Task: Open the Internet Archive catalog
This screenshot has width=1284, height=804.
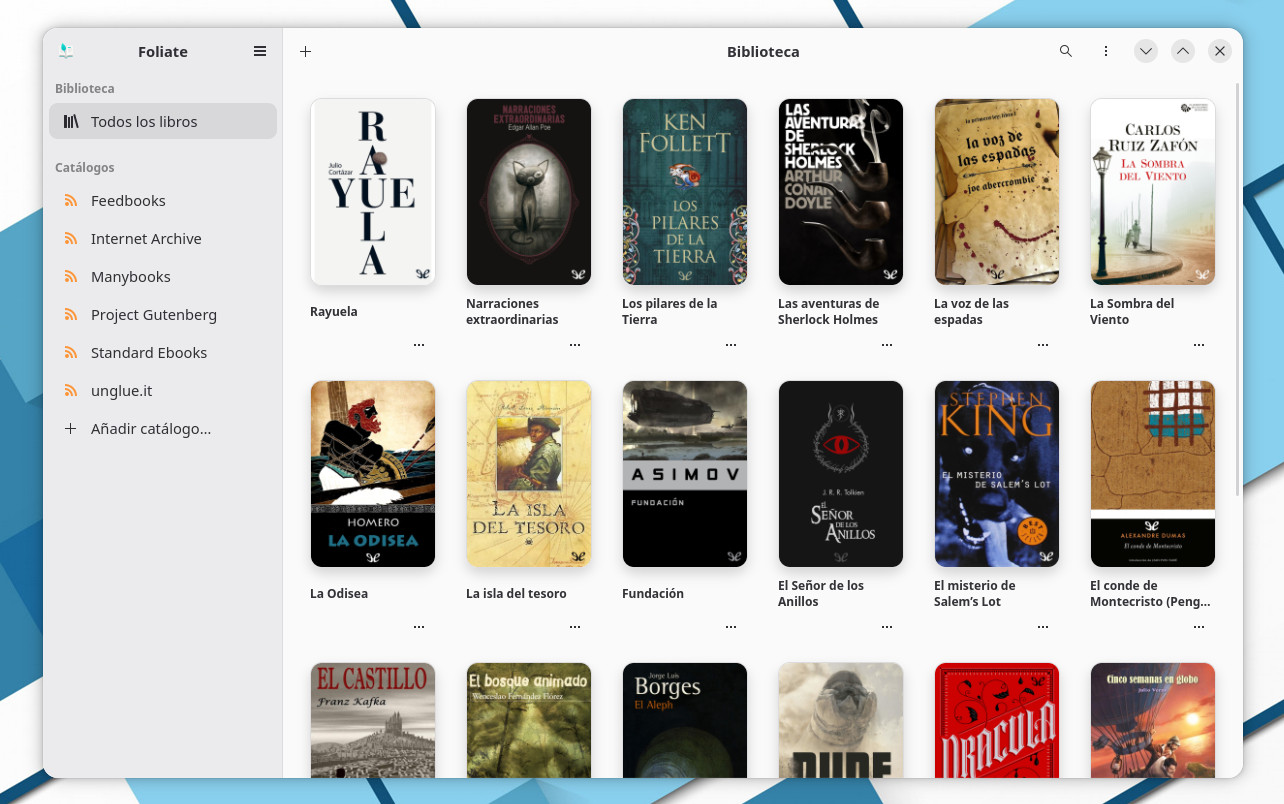Action: point(163,238)
